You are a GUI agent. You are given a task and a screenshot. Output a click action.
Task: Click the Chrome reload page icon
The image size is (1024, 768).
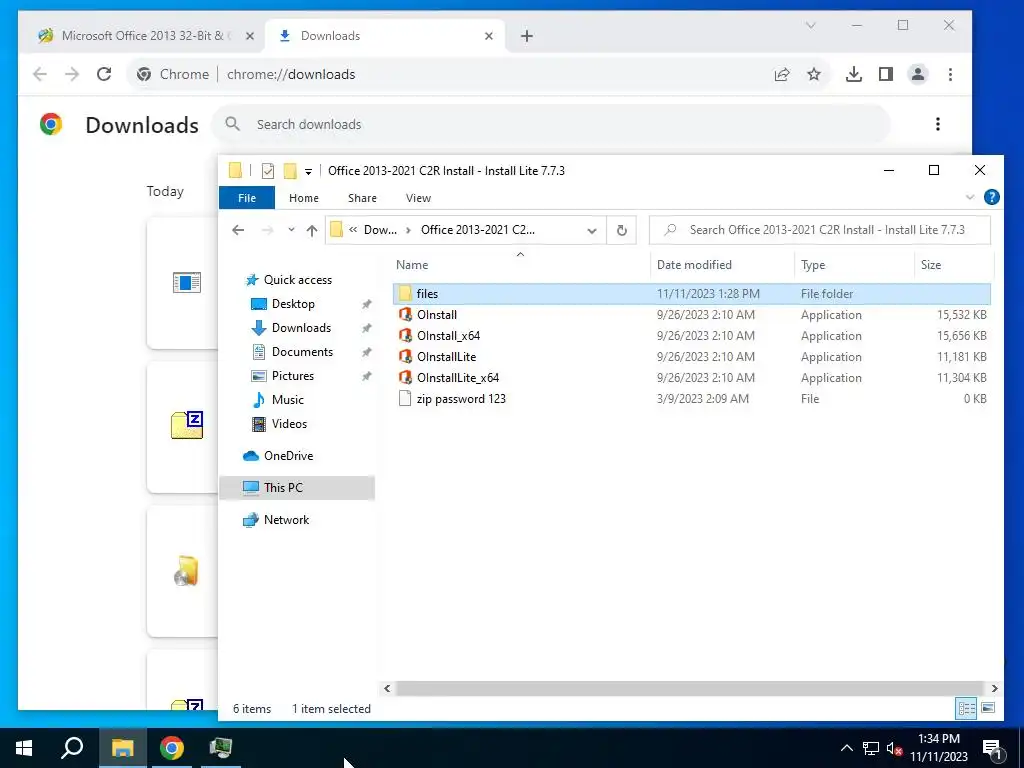click(104, 74)
